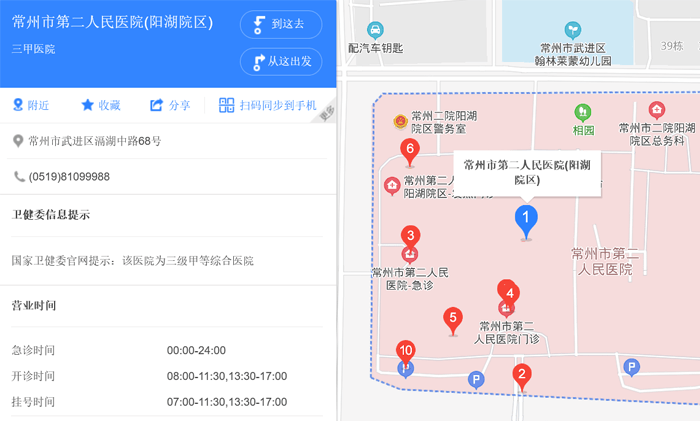This screenshot has height=421, width=700.
Task: Click the 挂号时间 07:00-11:30,13:30-17:00 value
Action: (x=227, y=402)
